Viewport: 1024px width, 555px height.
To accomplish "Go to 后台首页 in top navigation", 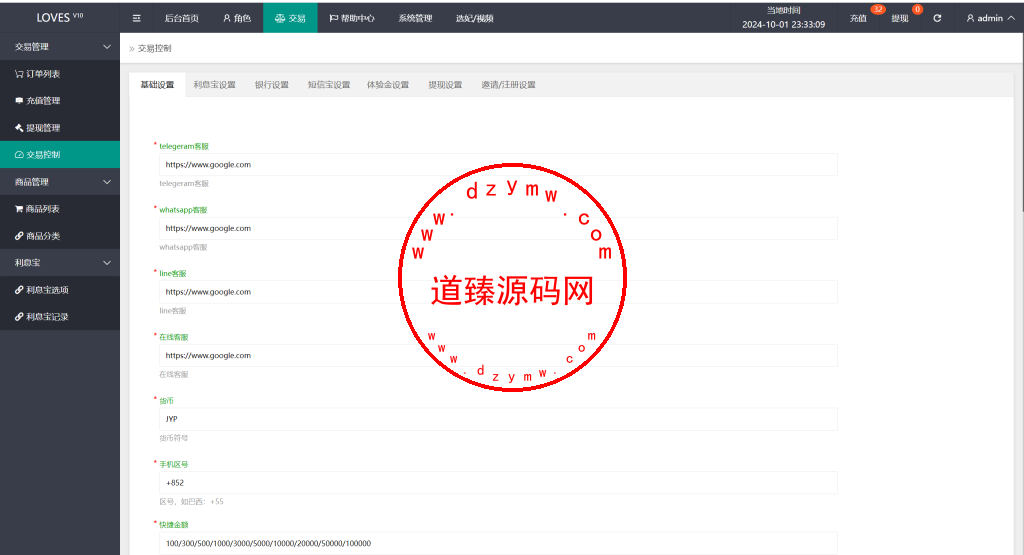I will (x=182, y=18).
